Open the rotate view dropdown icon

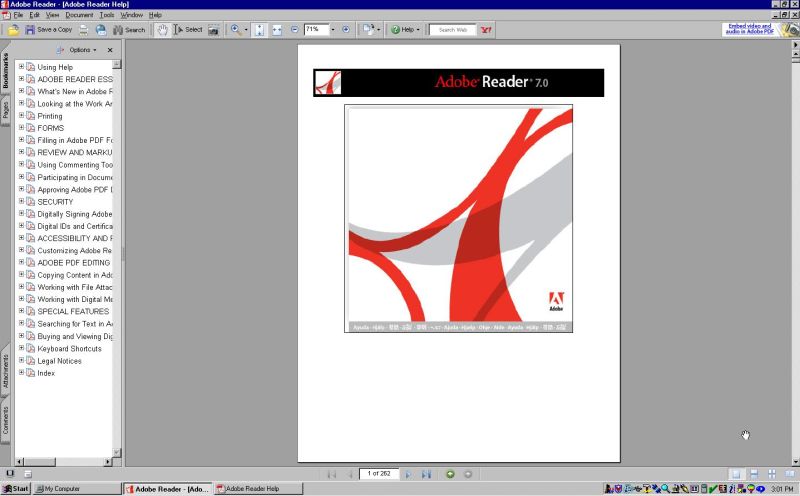pyautogui.click(x=371, y=30)
